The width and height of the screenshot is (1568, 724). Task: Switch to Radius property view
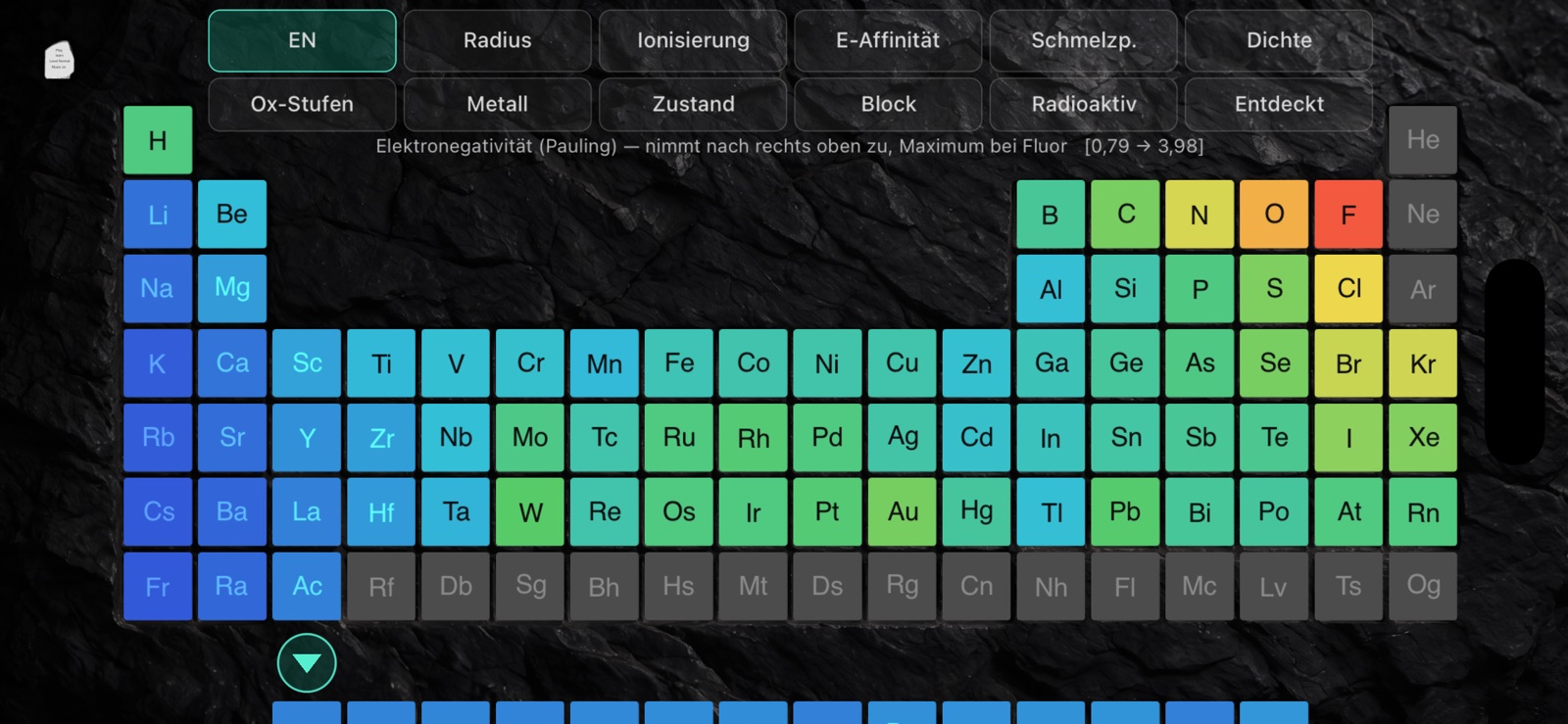(497, 40)
